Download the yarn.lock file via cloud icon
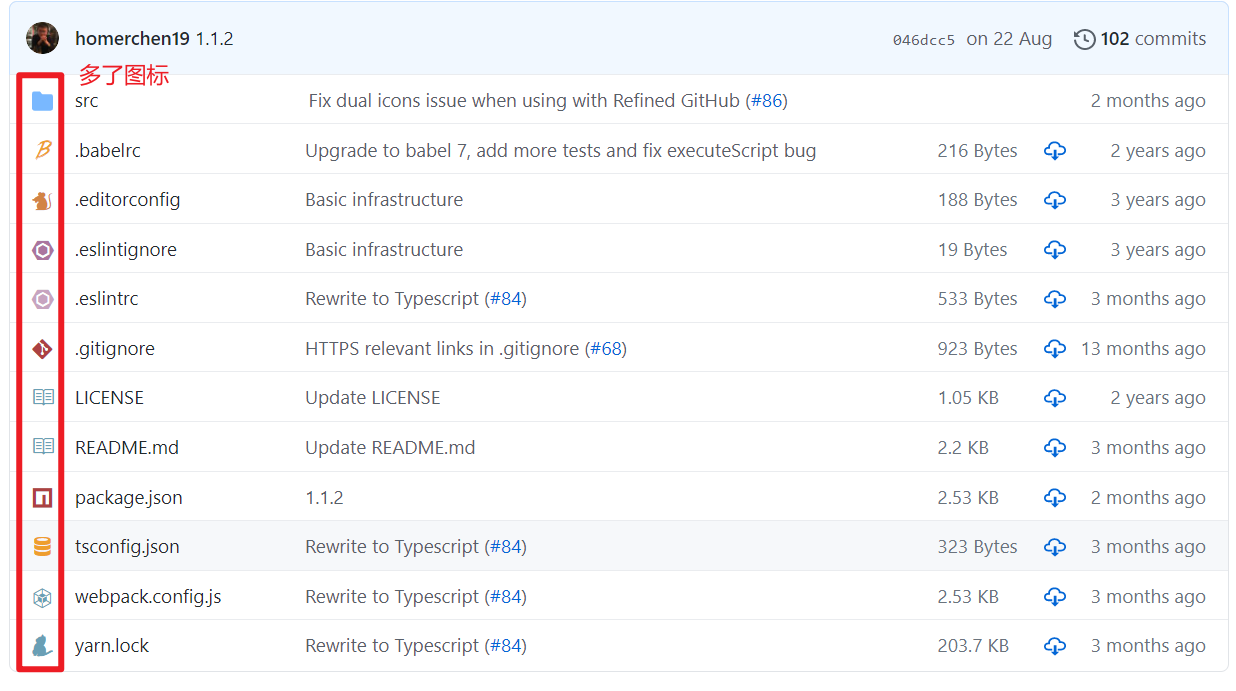Image resolution: width=1236 pixels, height=691 pixels. (x=1054, y=646)
